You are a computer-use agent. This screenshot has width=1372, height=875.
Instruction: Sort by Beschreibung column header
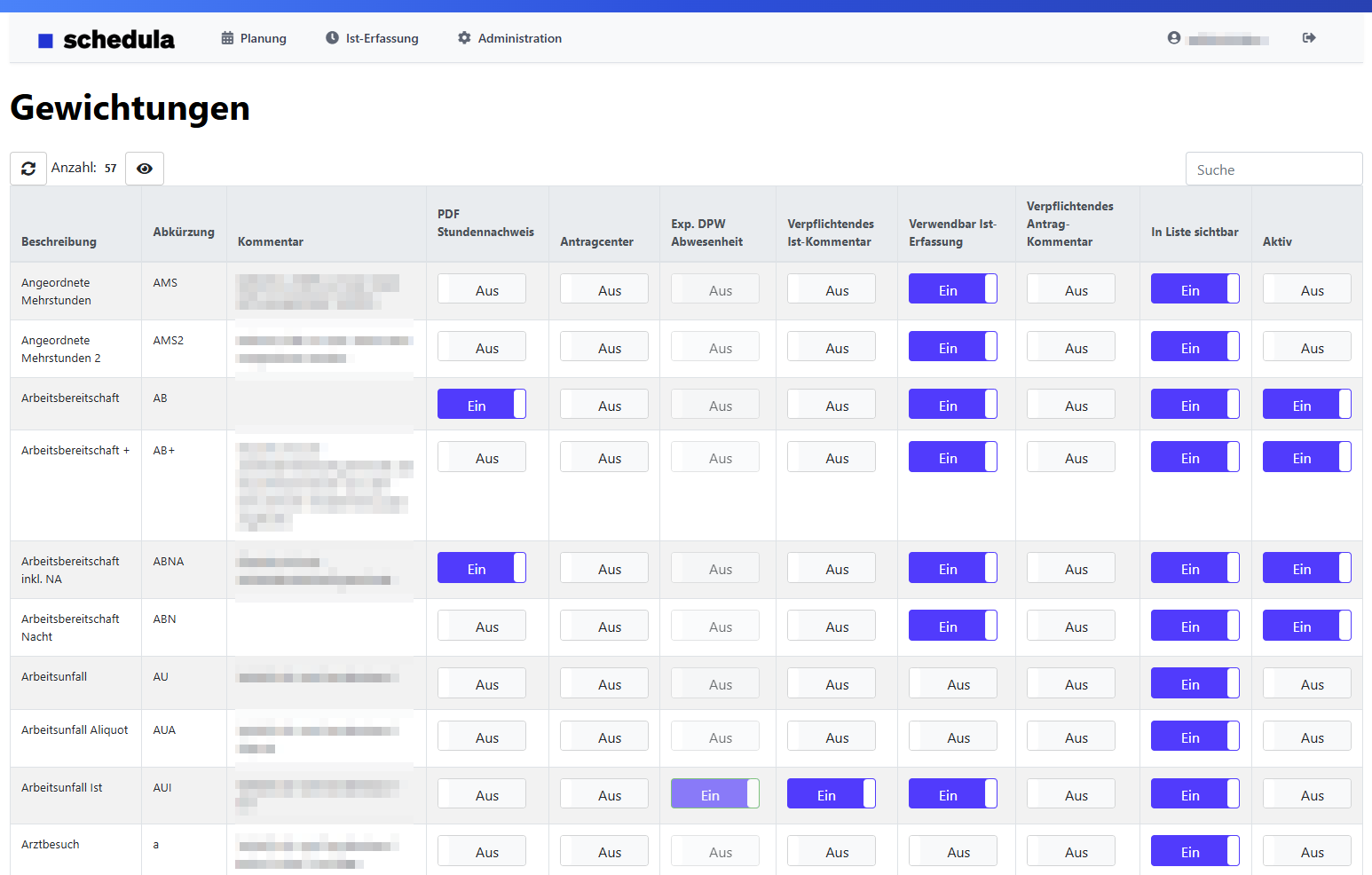click(x=59, y=241)
